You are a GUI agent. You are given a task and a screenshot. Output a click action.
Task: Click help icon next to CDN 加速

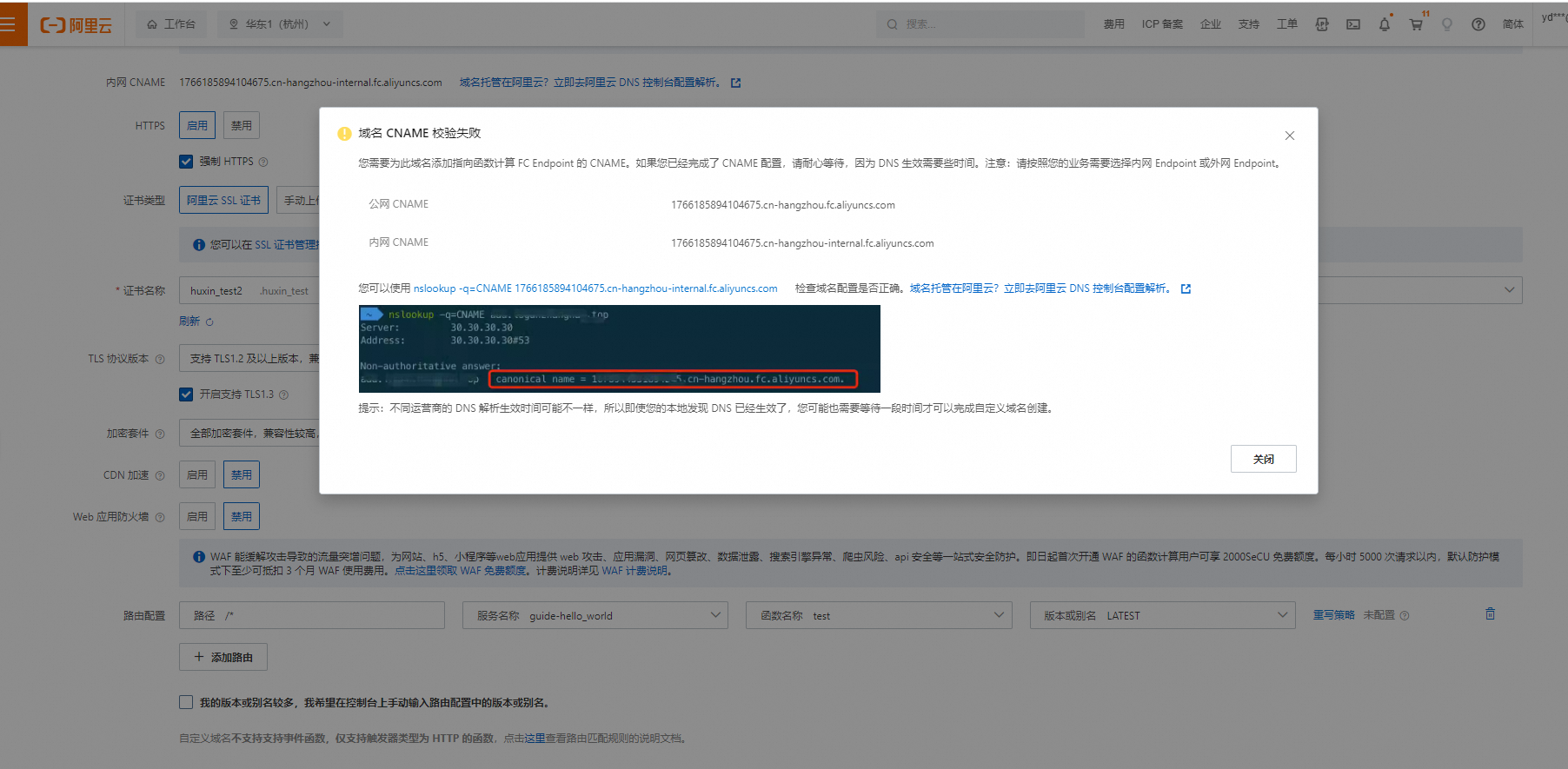(x=159, y=475)
